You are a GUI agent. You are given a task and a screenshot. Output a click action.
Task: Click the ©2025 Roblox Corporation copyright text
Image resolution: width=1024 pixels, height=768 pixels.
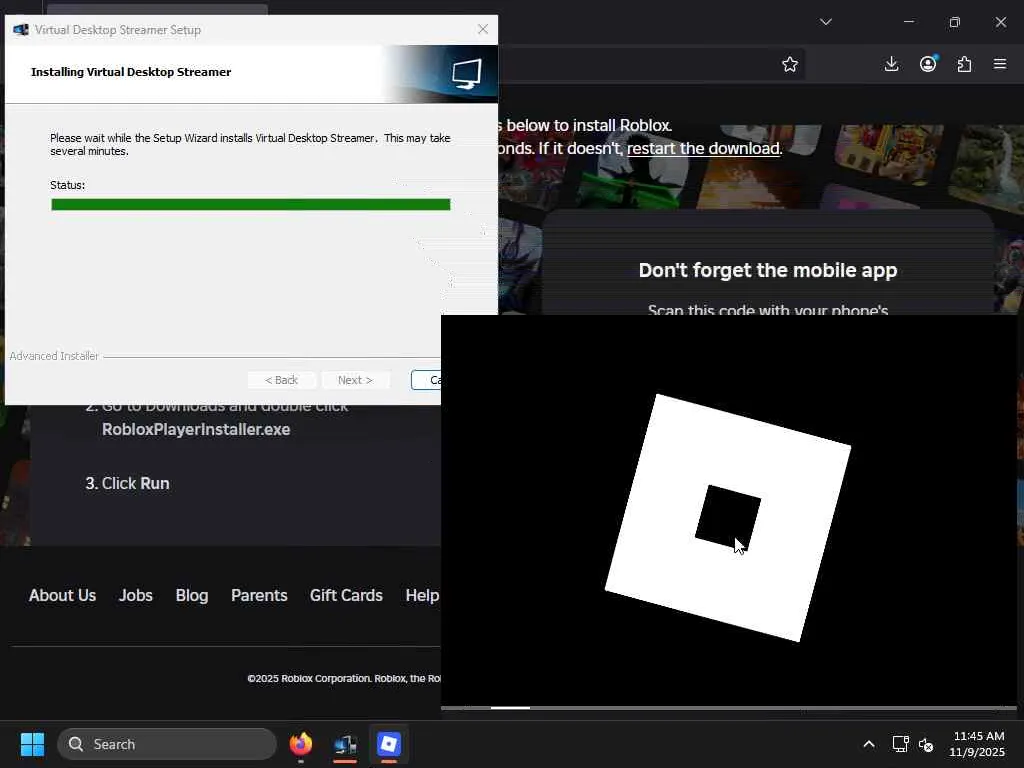(x=344, y=679)
